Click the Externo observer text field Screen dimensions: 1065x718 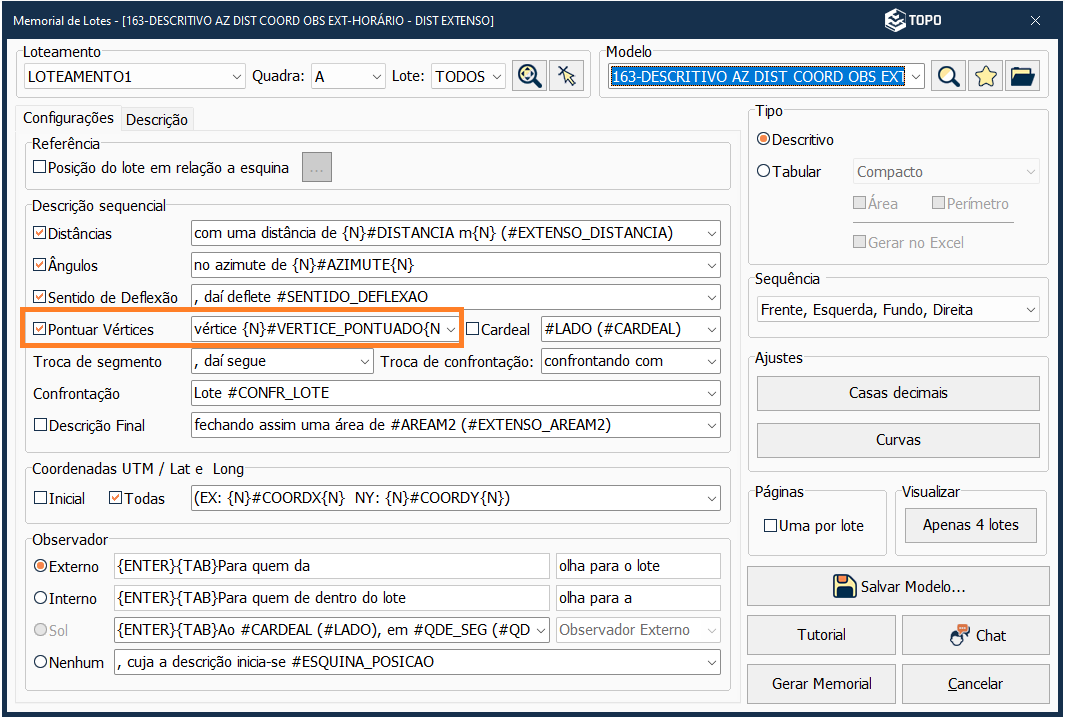331,566
